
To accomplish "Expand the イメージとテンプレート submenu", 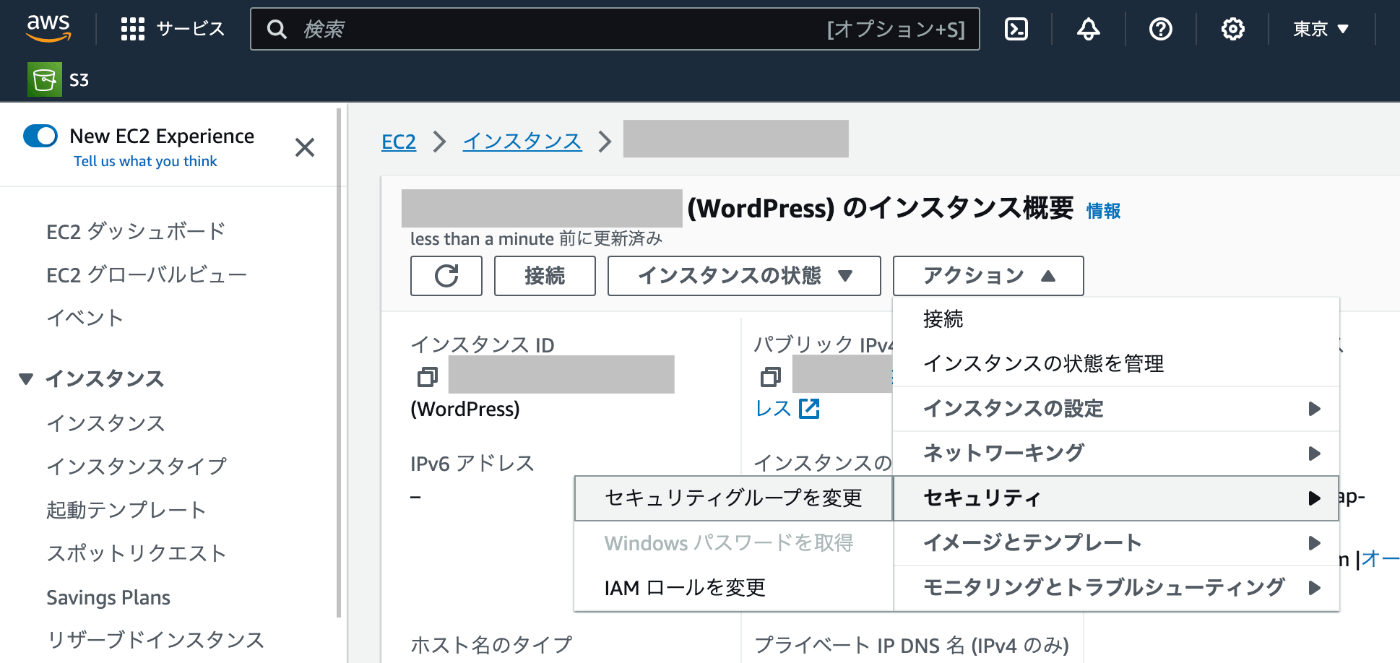I will [x=1116, y=542].
